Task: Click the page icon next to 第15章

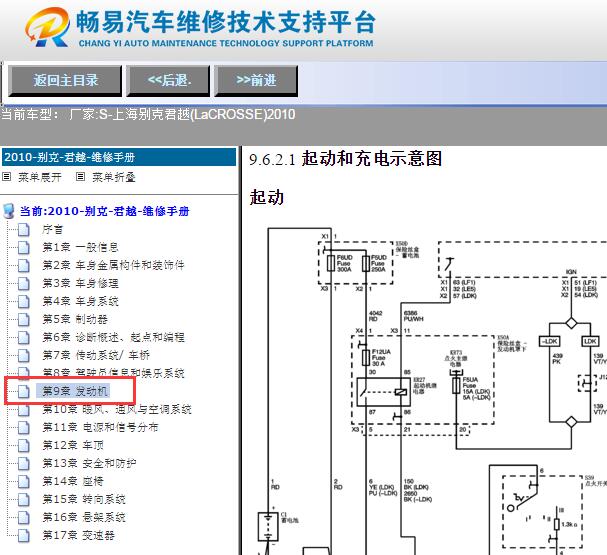Action: pyautogui.click(x=24, y=499)
